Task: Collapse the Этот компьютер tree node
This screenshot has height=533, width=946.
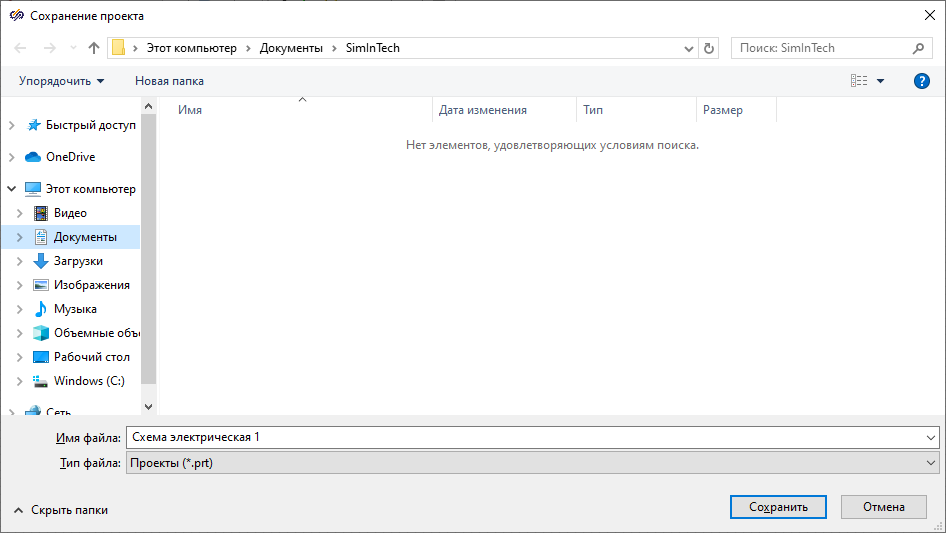Action: pos(11,189)
